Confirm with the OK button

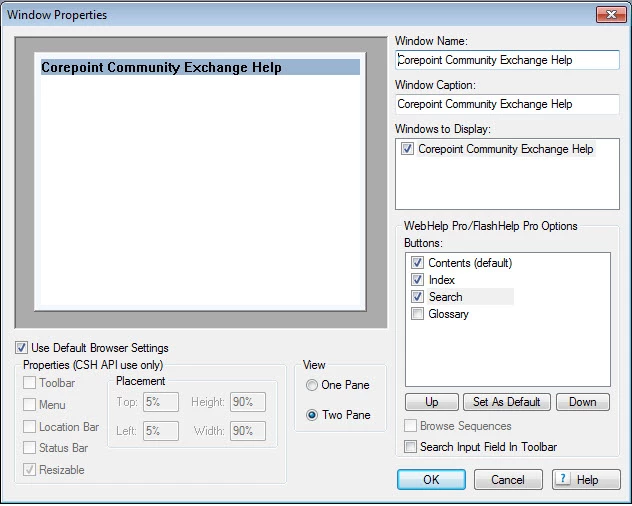click(x=431, y=480)
